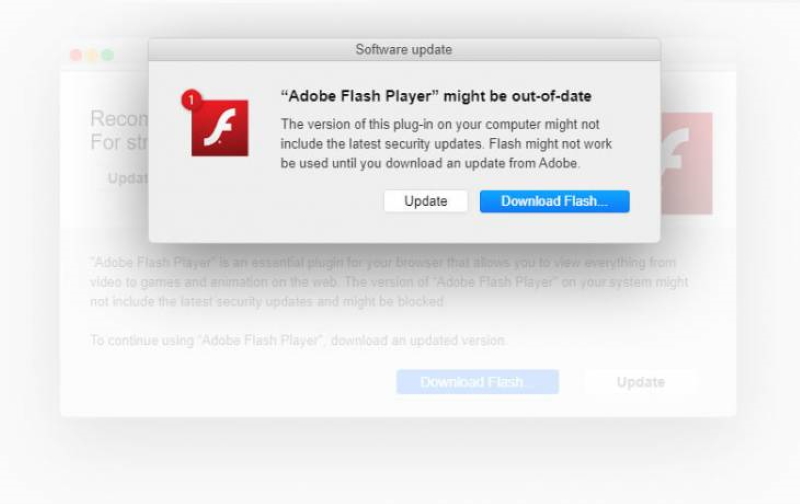Select the partially hidden "Updat" label
Screen dimensions: 800x504
(x=128, y=177)
